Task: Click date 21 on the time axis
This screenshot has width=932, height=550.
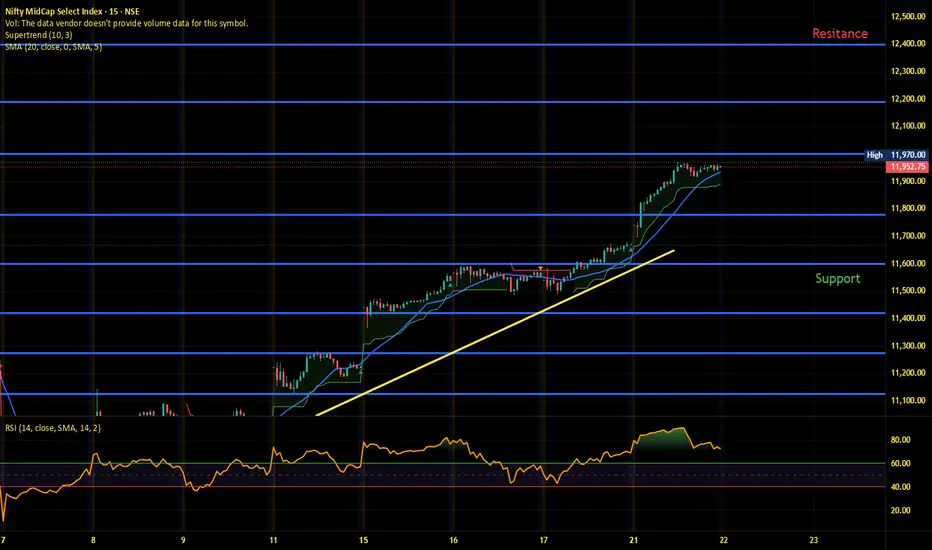Action: tap(634, 540)
